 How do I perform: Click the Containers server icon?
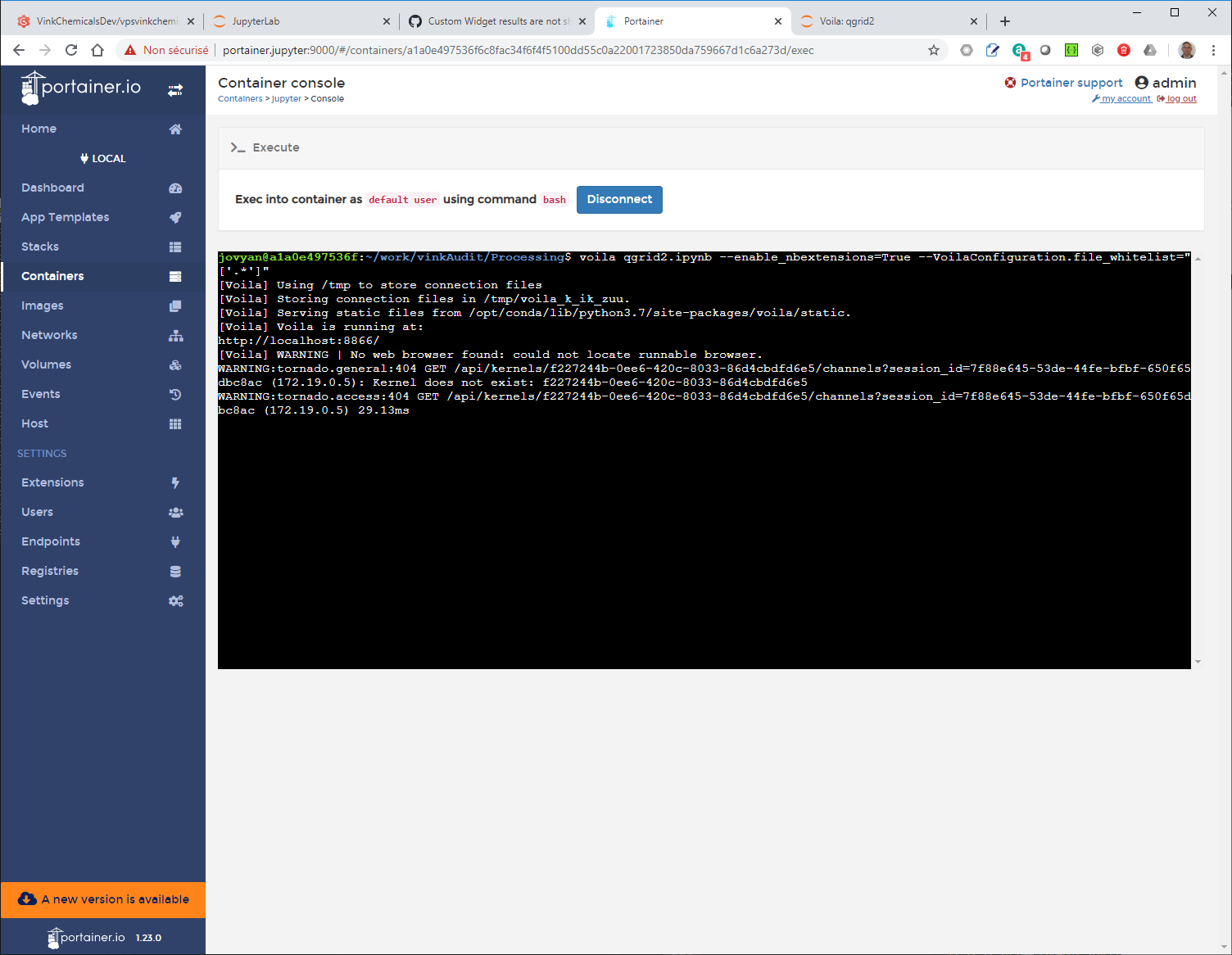175,276
